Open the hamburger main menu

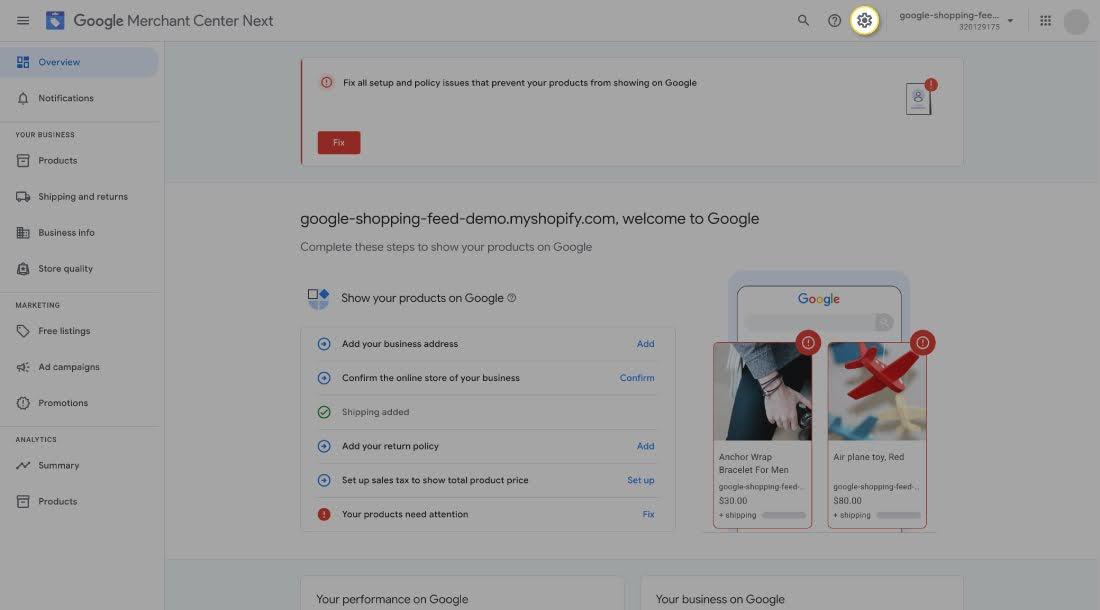[23, 21]
